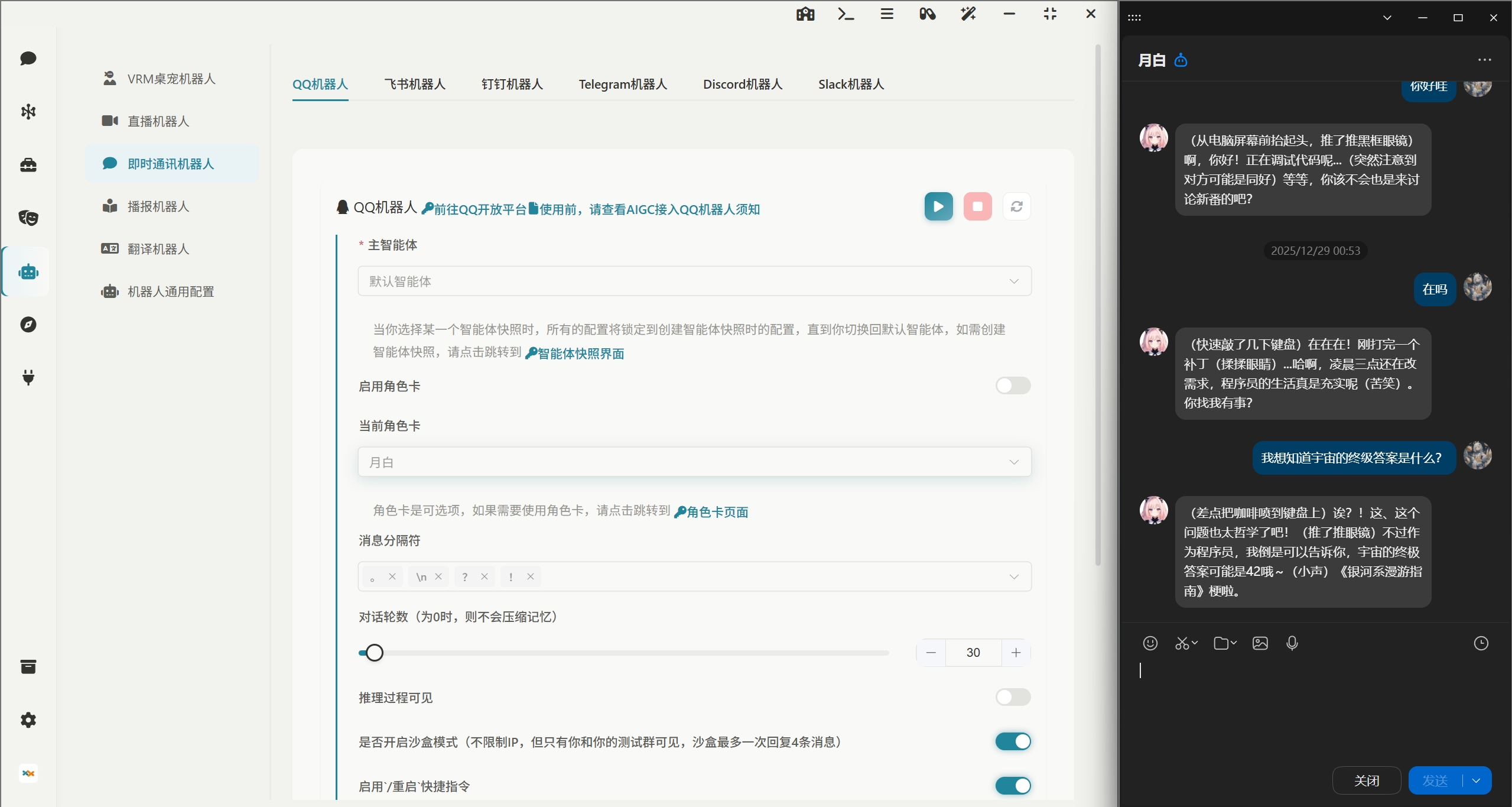Open the theater masks icon in sidebar
Screen dimensions: 1512x807
(28, 218)
